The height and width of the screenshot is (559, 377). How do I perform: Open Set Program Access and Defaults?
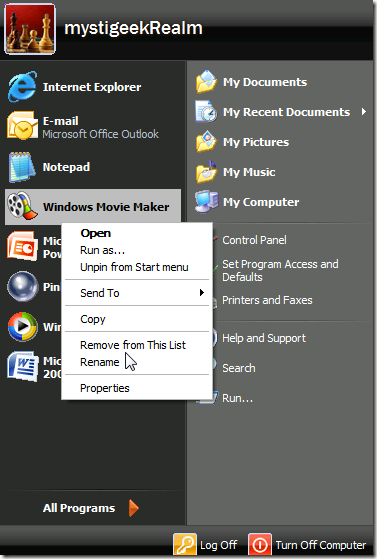(280, 271)
